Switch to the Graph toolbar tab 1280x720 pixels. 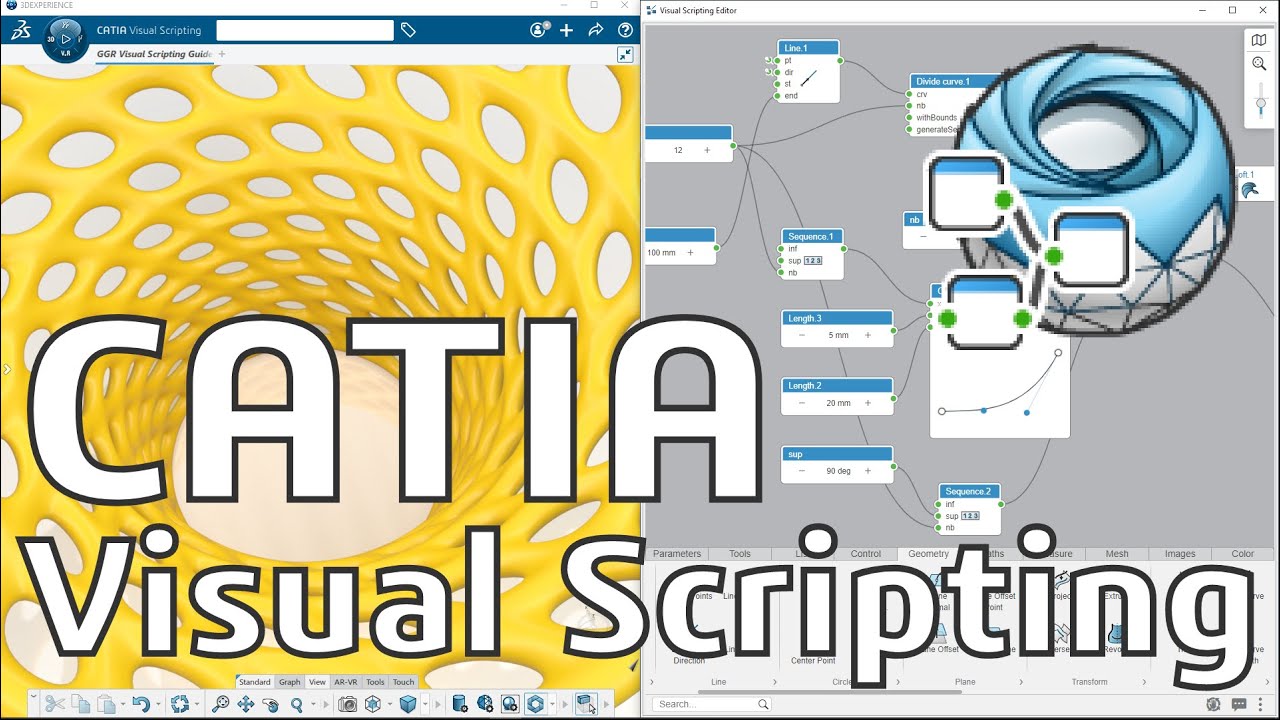pos(289,682)
